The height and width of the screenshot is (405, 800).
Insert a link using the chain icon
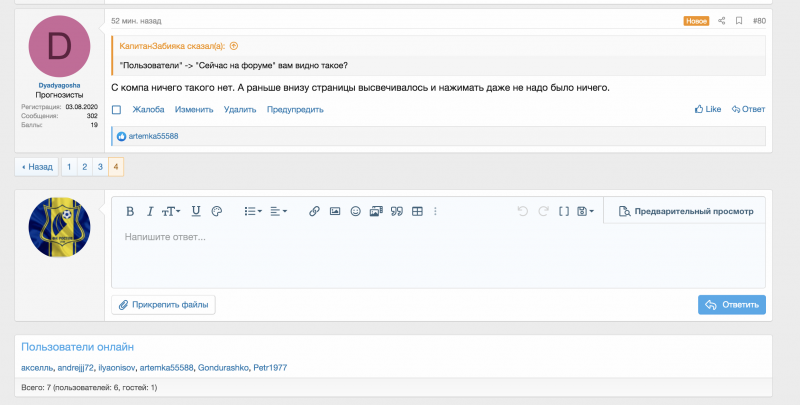click(x=314, y=211)
